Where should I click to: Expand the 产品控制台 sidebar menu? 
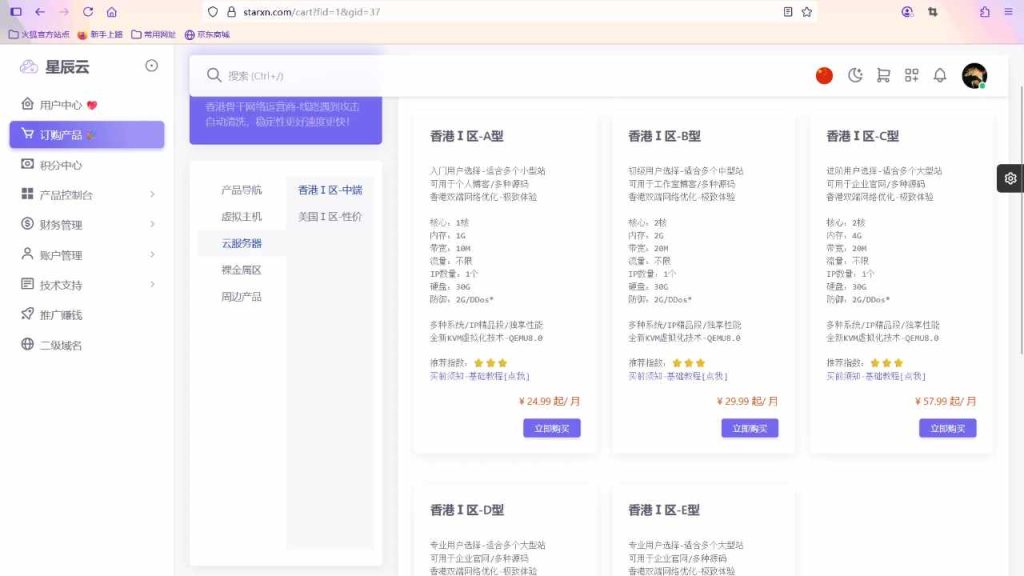[86, 195]
